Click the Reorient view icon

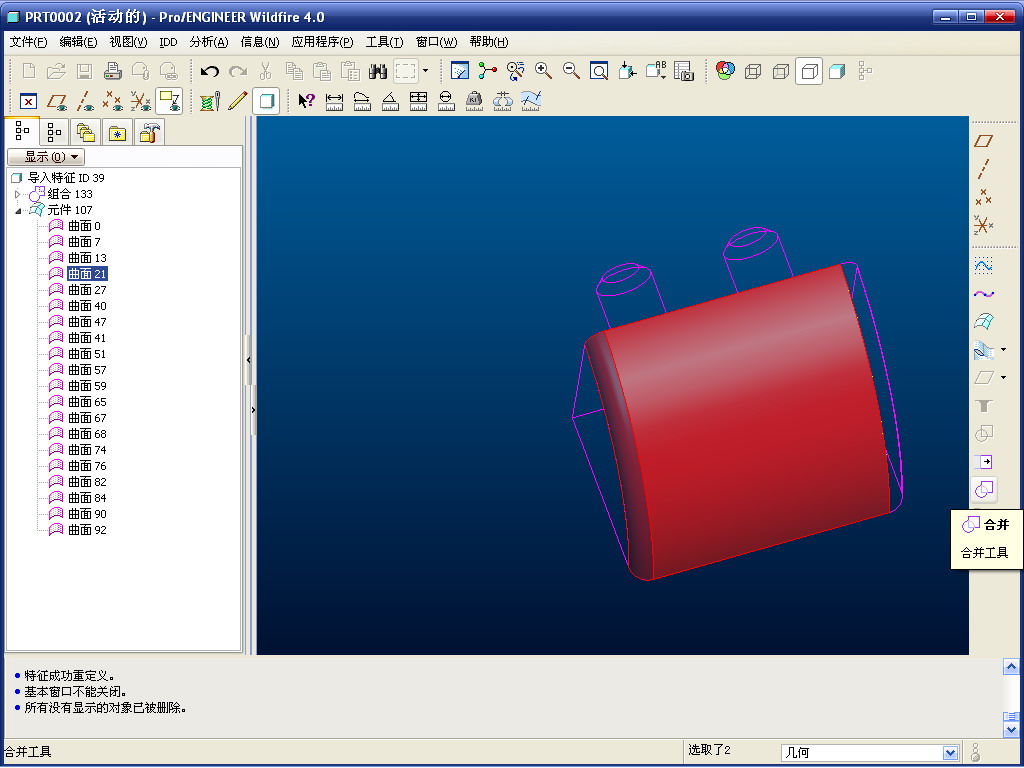pyautogui.click(x=627, y=71)
